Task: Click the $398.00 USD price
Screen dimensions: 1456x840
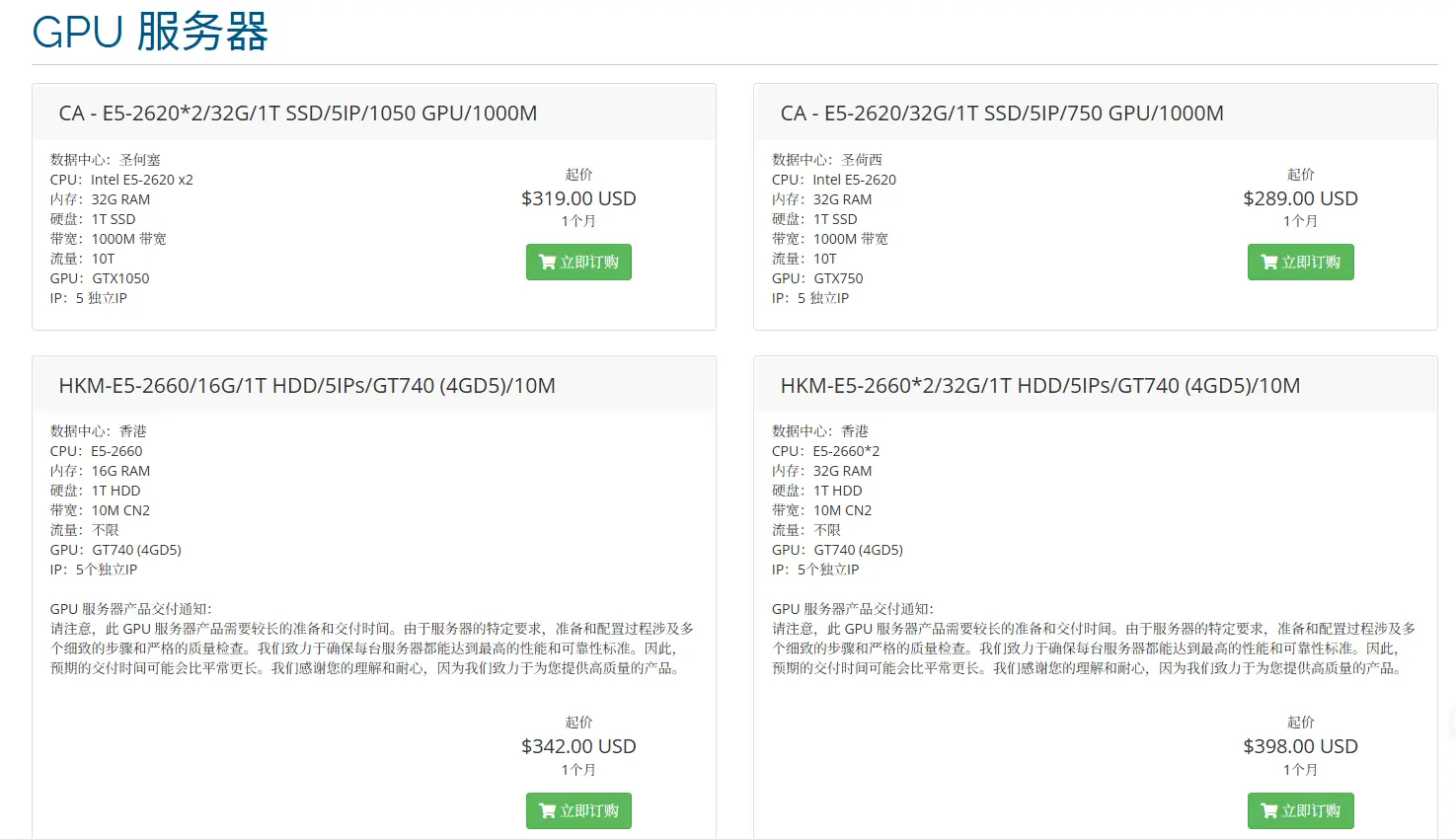Action: coord(1300,746)
